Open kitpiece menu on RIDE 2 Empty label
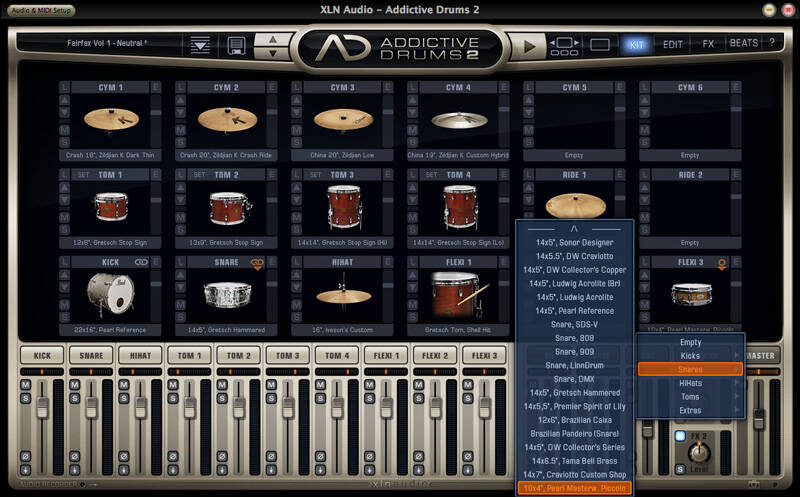Image resolution: width=800 pixels, height=497 pixels. [690, 243]
